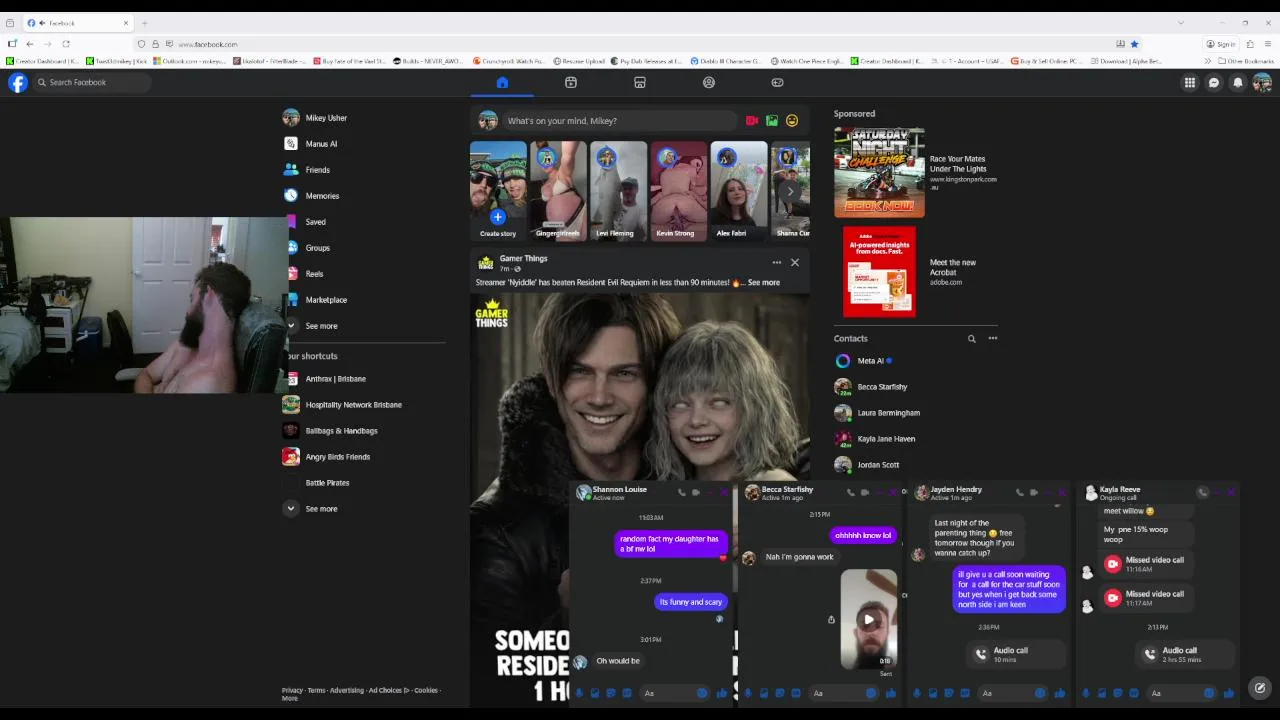Start video call in Shannon Louise chat
This screenshot has height=720, width=1280.
tap(696, 492)
